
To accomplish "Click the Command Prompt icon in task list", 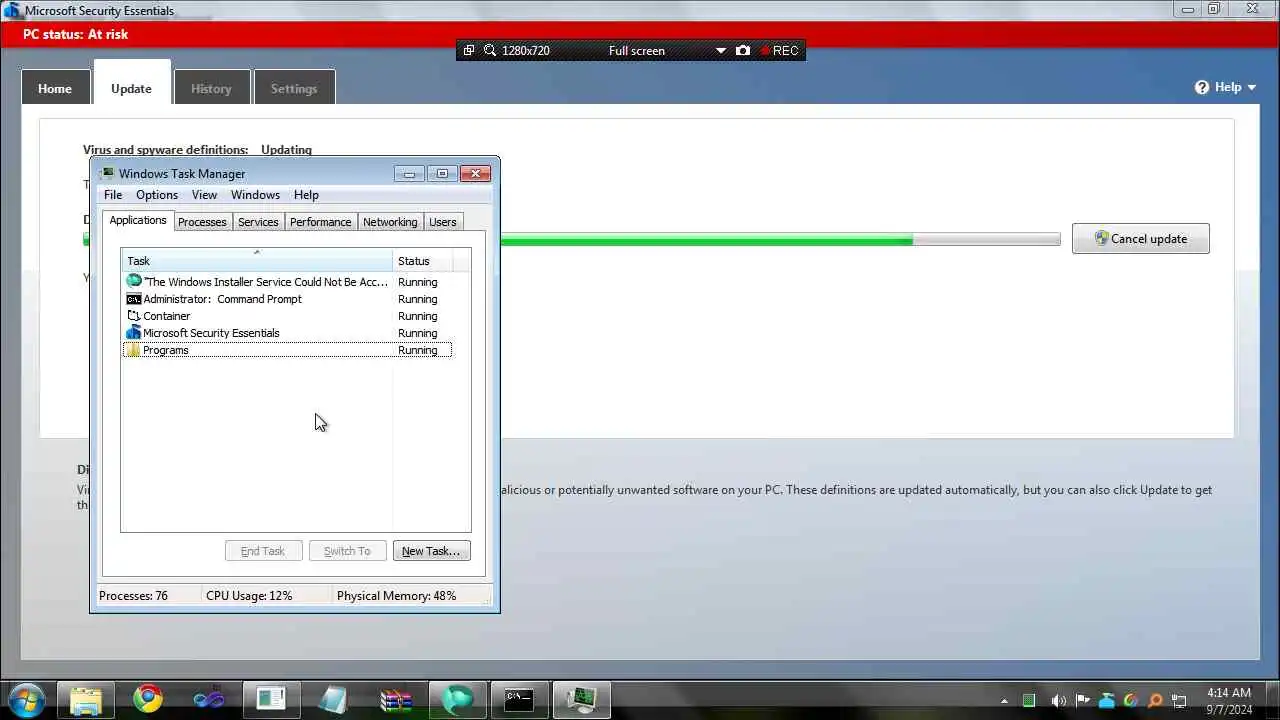I will (134, 299).
